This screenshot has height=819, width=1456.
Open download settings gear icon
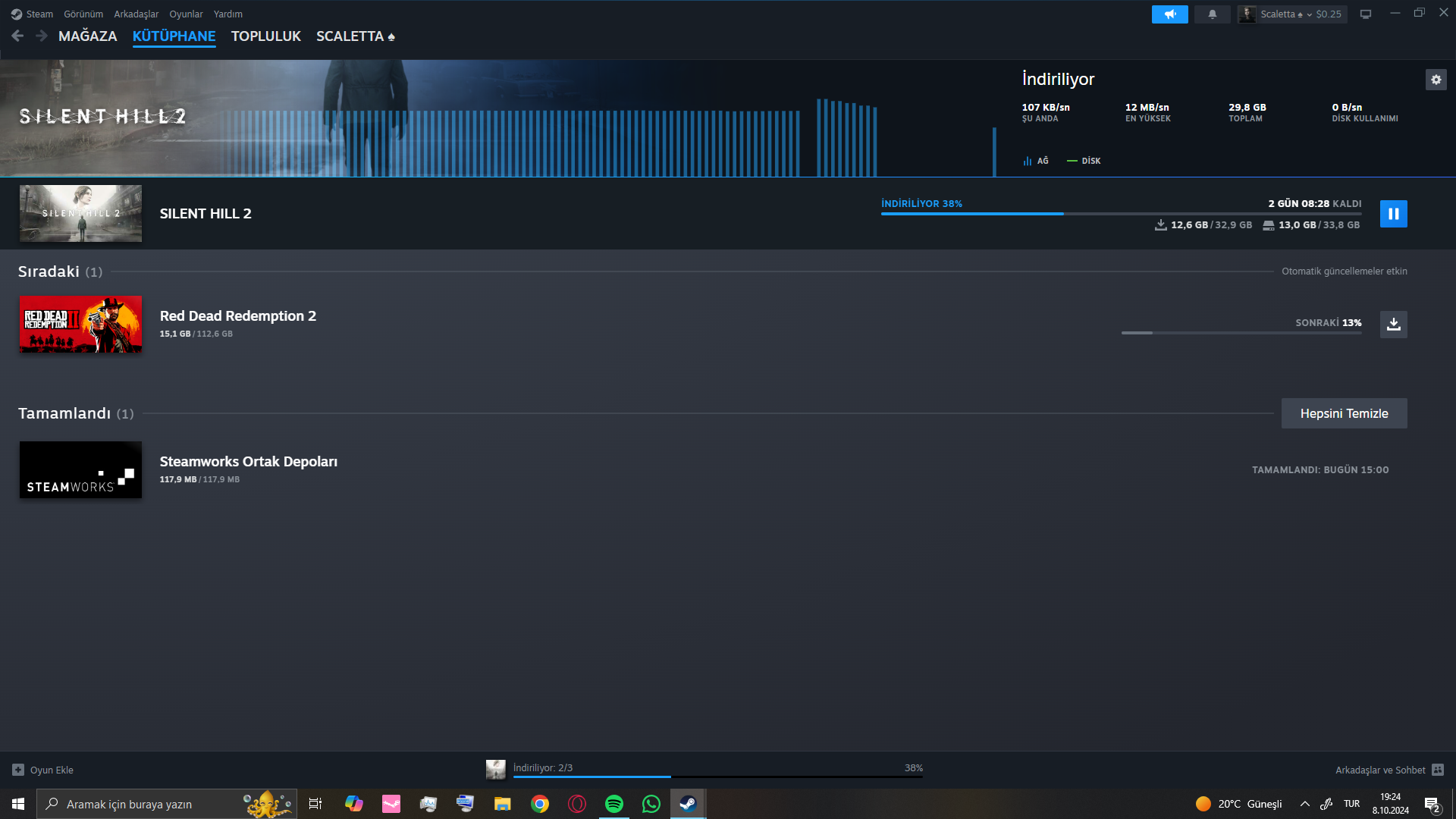tap(1436, 80)
